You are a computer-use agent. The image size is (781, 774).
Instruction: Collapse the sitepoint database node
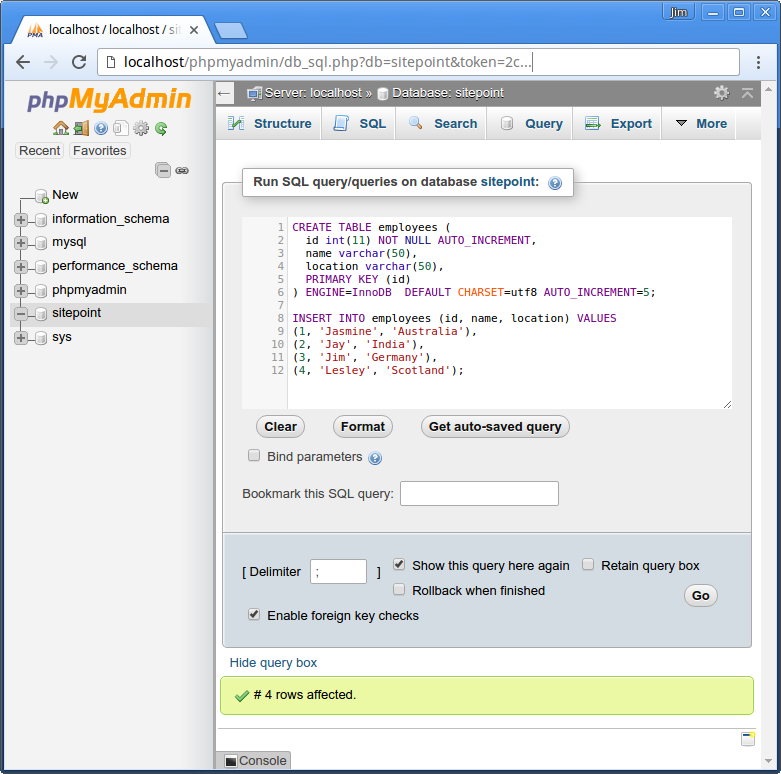[x=21, y=314]
